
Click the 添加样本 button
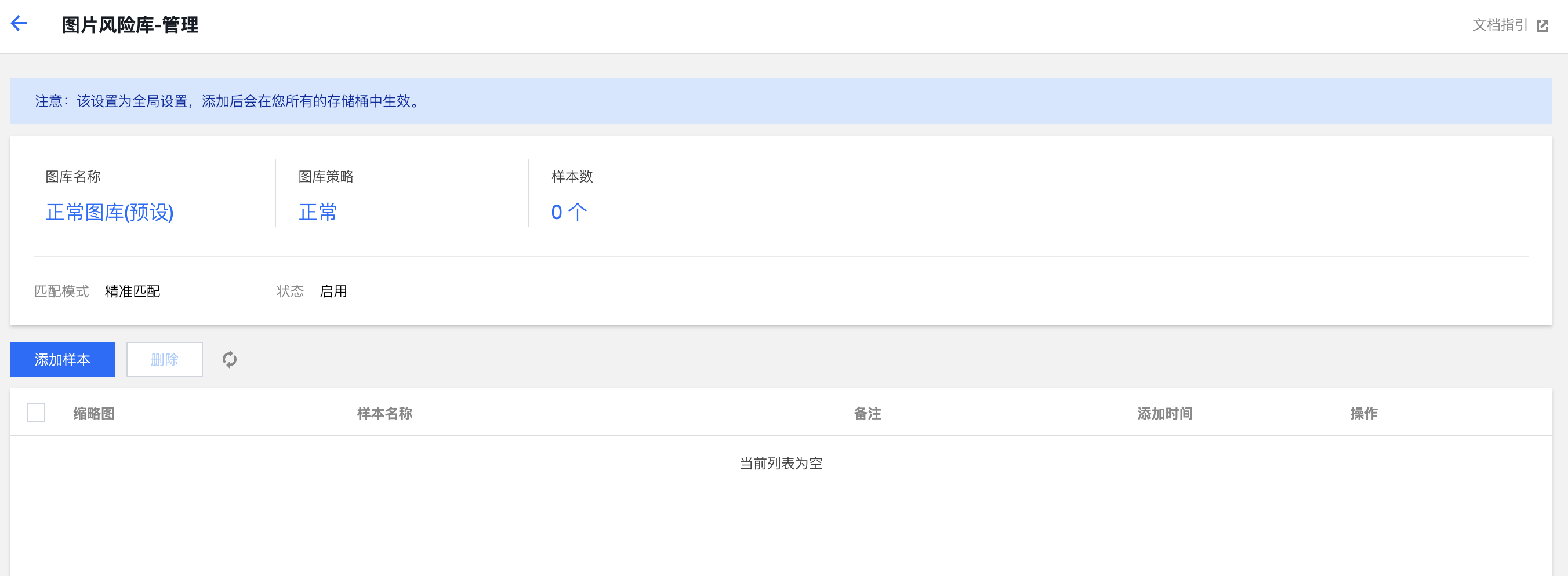pyautogui.click(x=62, y=359)
